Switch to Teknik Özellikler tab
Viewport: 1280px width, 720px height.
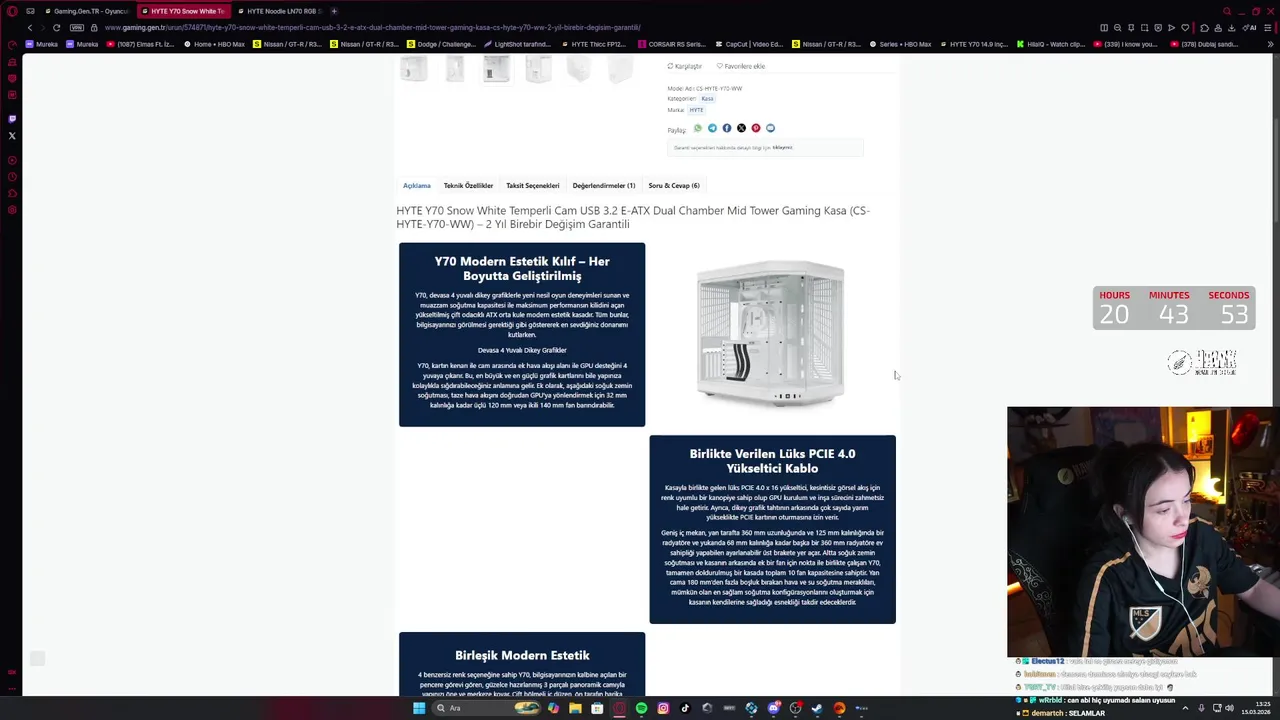click(x=468, y=185)
